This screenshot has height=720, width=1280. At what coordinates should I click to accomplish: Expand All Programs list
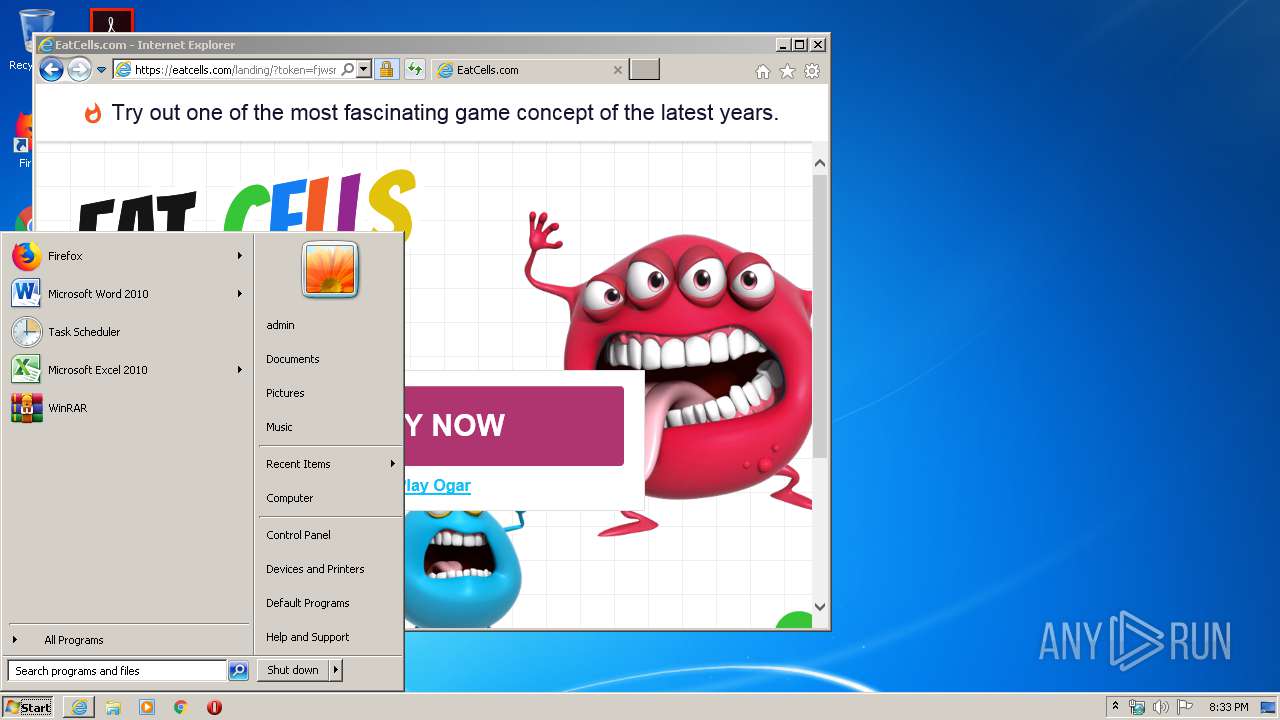pyautogui.click(x=127, y=640)
